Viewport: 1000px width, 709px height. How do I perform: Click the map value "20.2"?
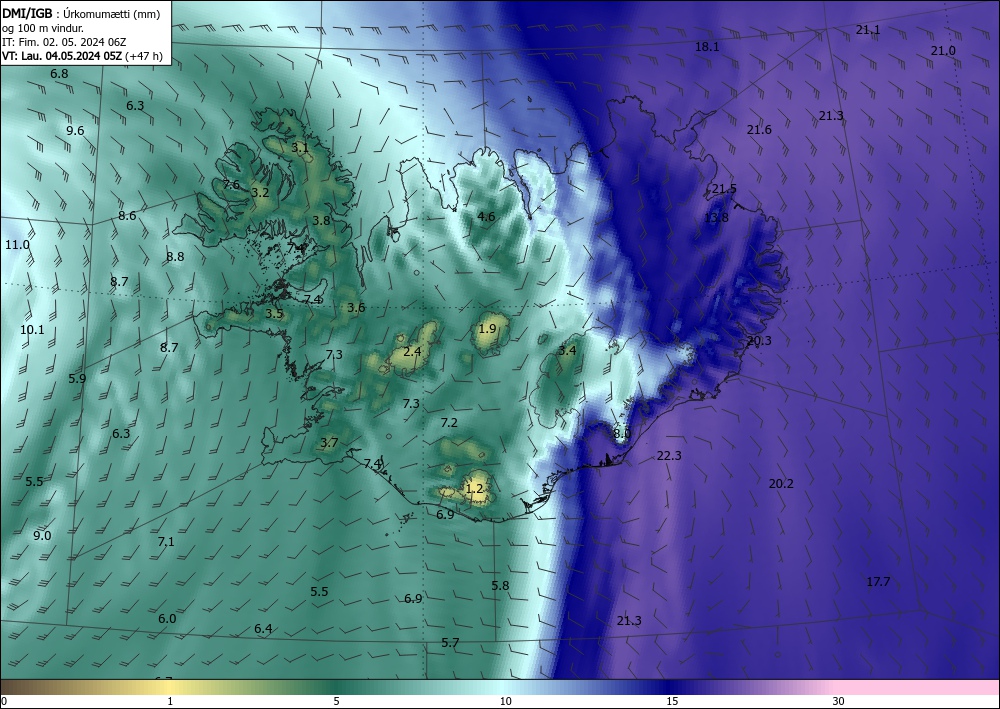(x=781, y=484)
